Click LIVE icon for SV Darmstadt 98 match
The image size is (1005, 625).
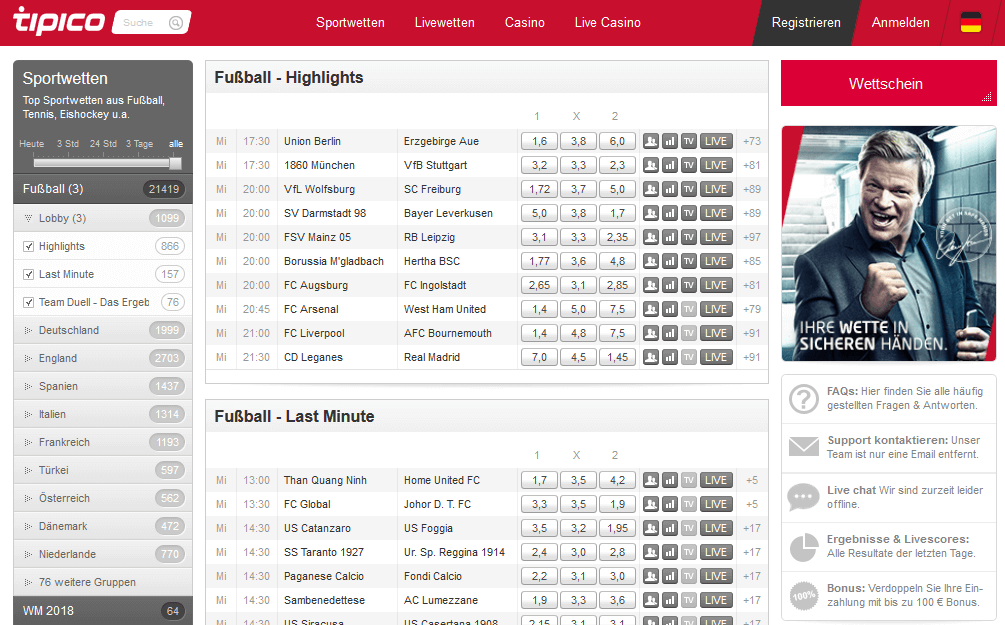(x=716, y=213)
